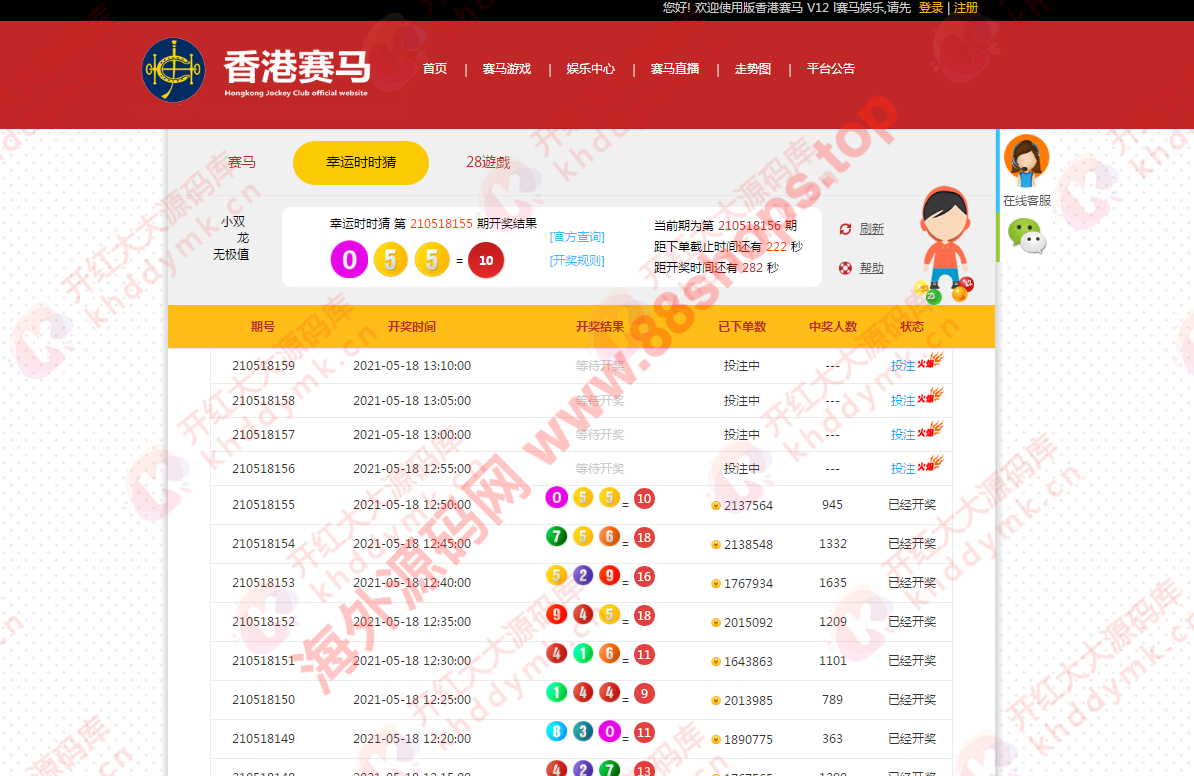
Task: Open the 官方查询 link
Action: pyautogui.click(x=577, y=237)
